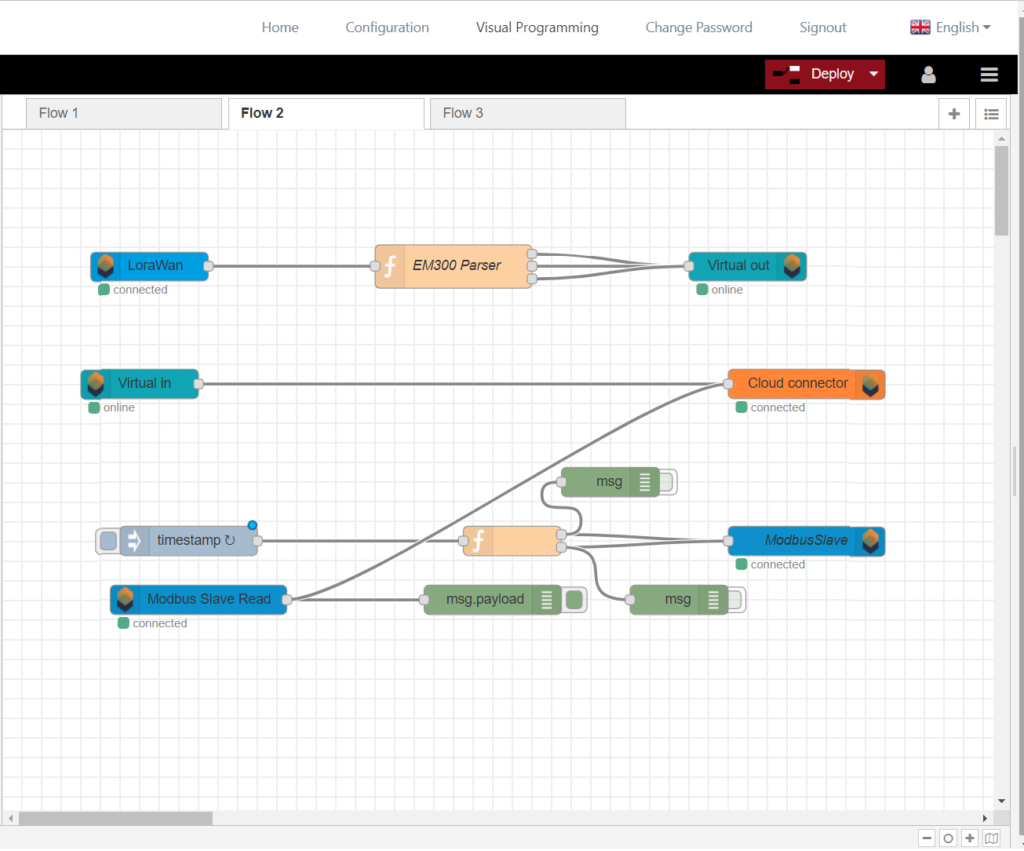Trigger the timestamp inject button
The height and width of the screenshot is (851, 1024).
pyautogui.click(x=108, y=541)
